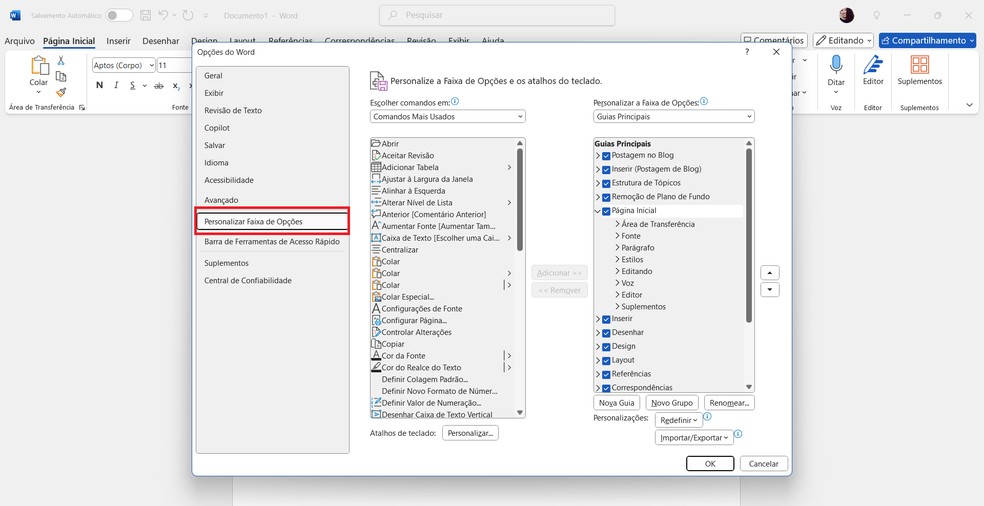Open the Geral options category

pos(272,76)
